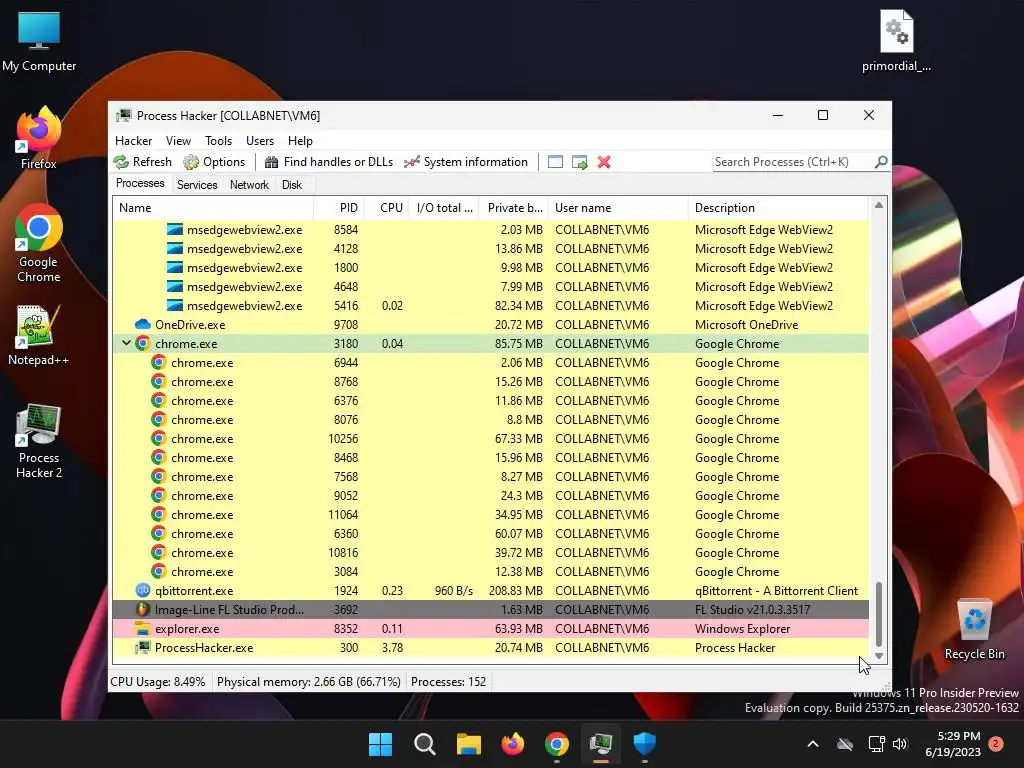Click red X terminate window icon

[604, 162]
